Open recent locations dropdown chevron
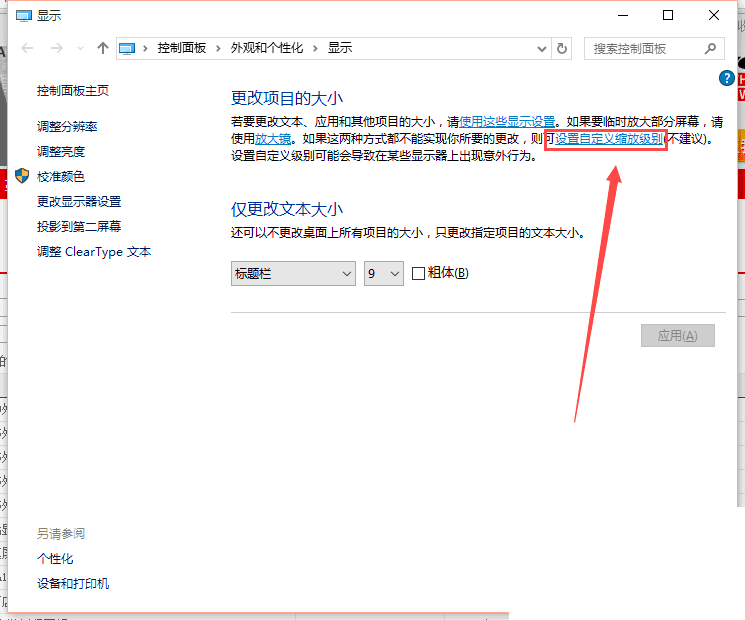 pyautogui.click(x=81, y=48)
